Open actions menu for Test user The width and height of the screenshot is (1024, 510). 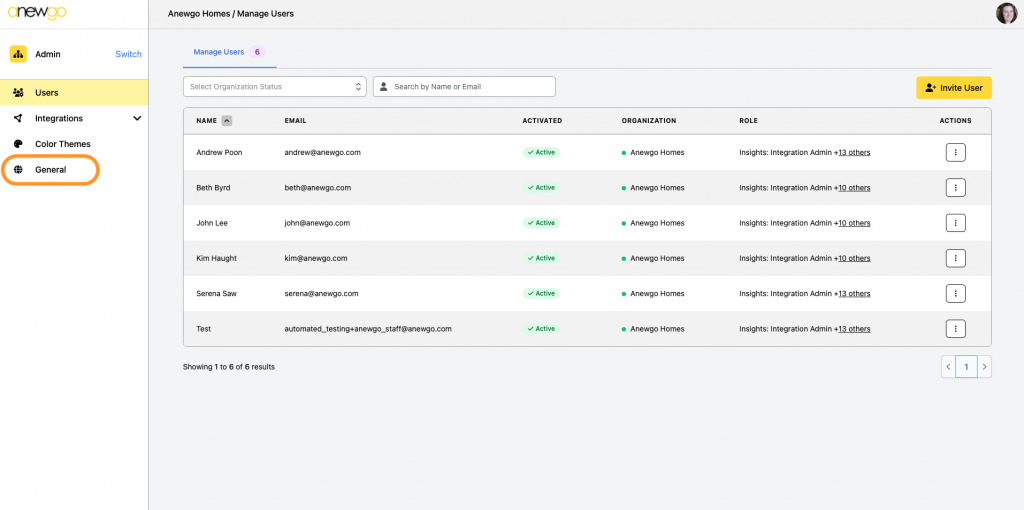955,328
